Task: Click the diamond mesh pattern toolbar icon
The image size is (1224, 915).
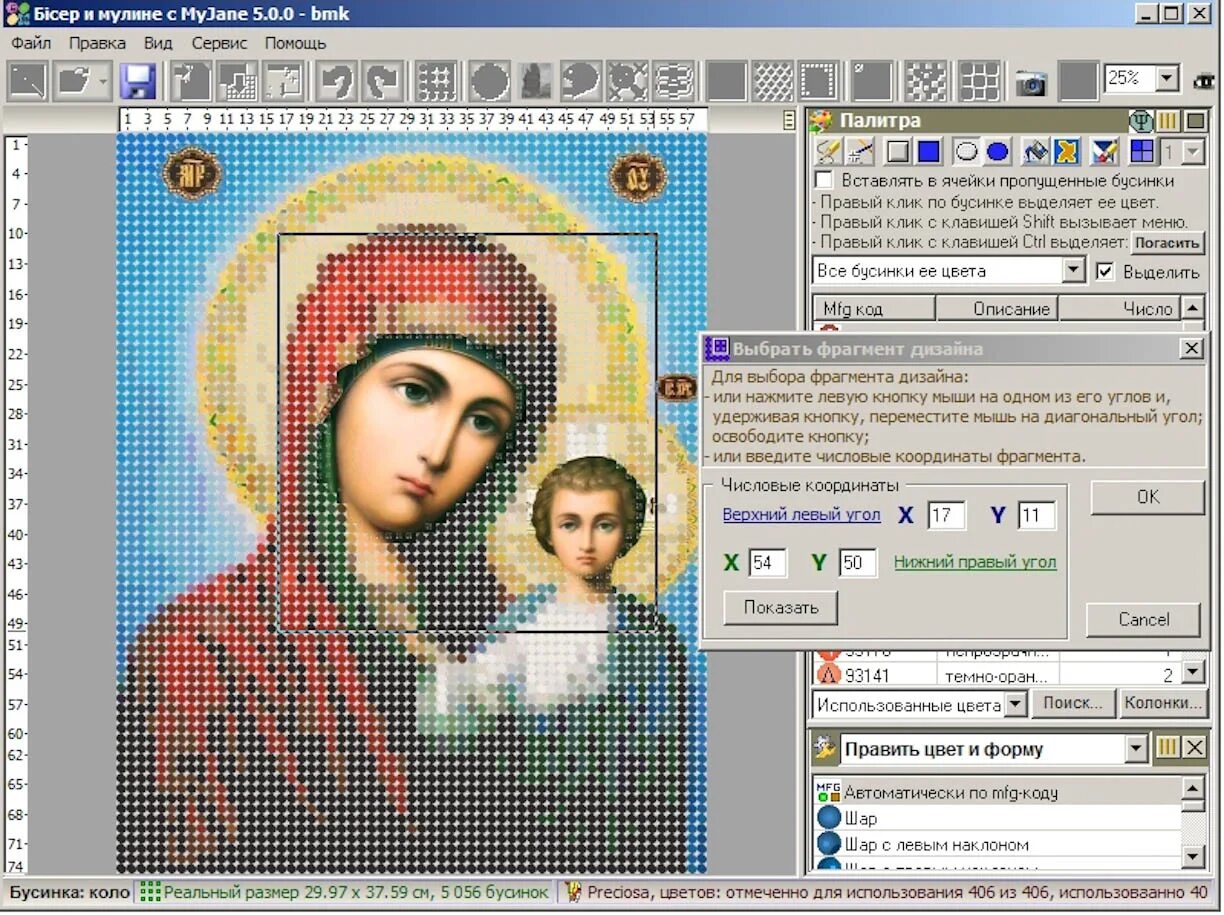Action: [x=773, y=81]
